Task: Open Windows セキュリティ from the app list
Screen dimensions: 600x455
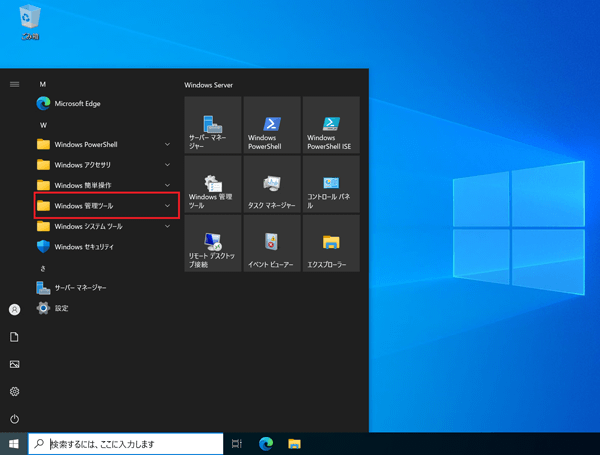Action: tap(84, 247)
